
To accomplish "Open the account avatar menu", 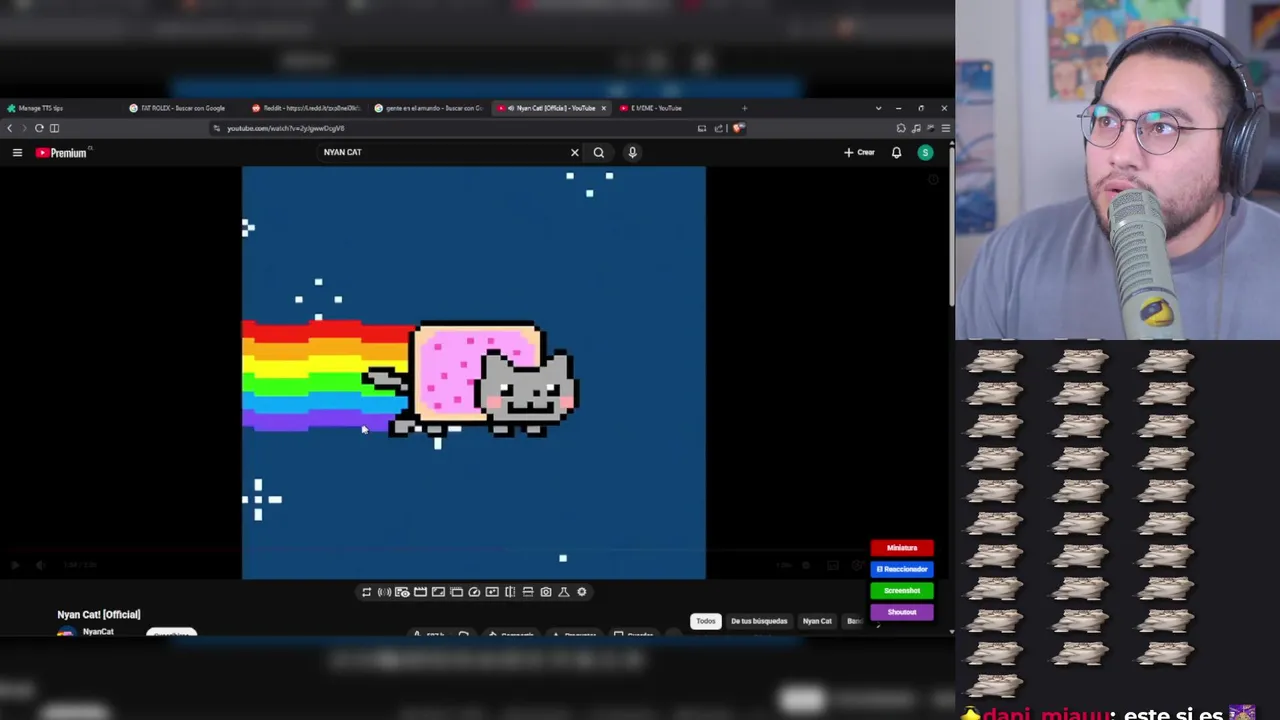I will [x=925, y=153].
